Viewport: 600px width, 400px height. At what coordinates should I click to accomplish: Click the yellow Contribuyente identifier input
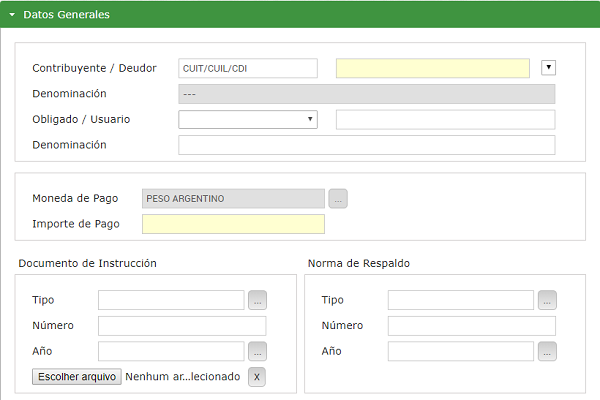432,68
